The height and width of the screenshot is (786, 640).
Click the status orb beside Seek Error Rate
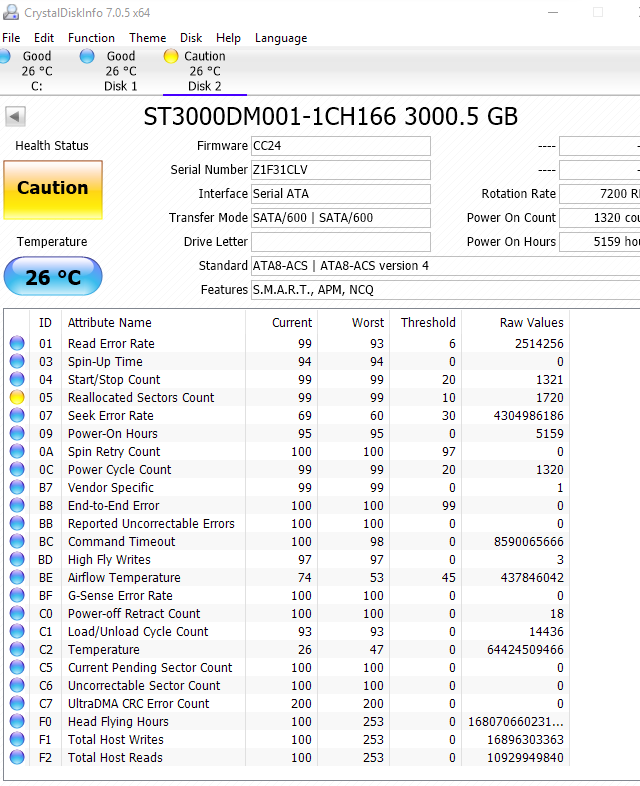(17, 416)
